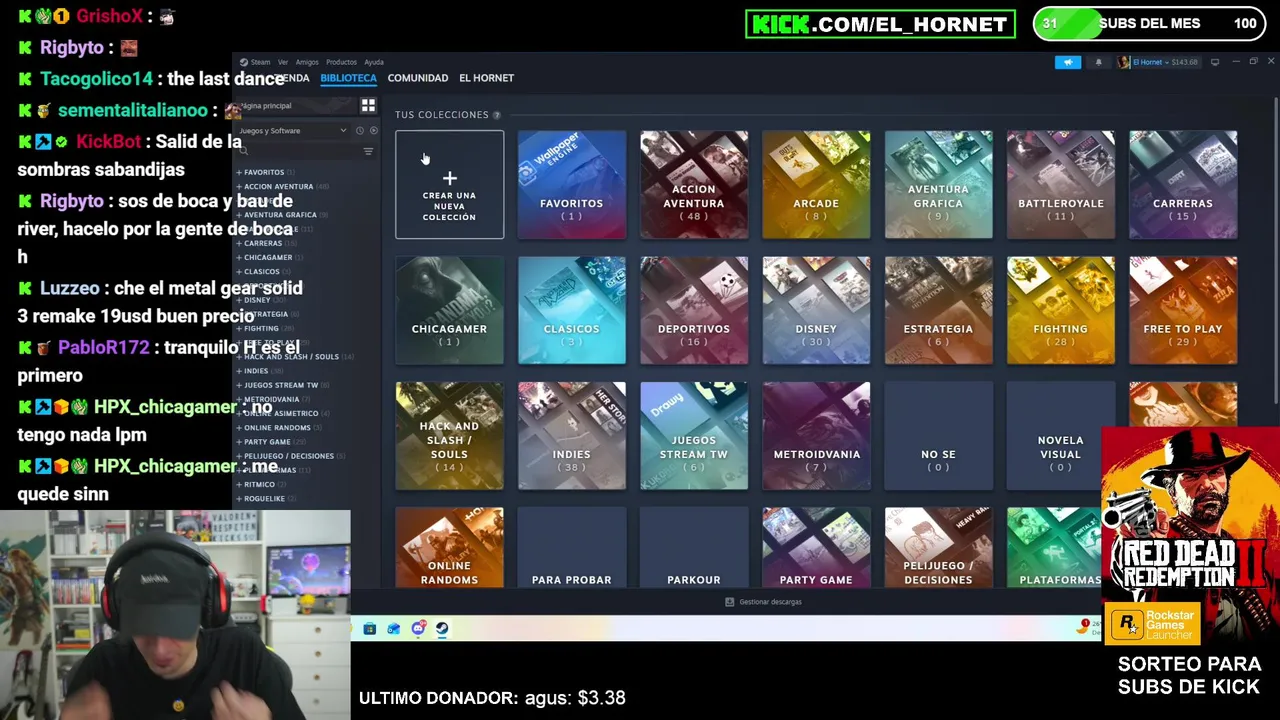
Task: Click the recent activity clock icon
Action: 360,131
